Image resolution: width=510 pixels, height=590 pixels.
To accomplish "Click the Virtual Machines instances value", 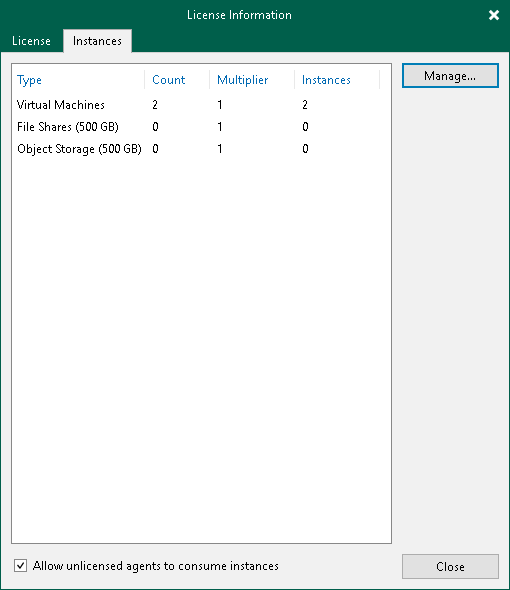I will point(305,105).
